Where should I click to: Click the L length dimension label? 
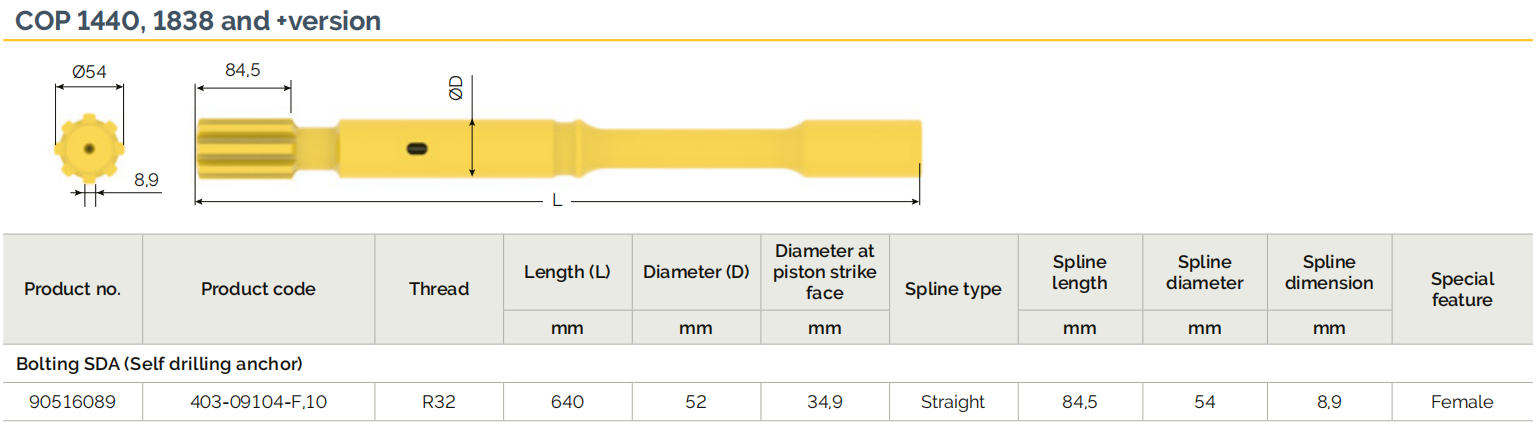coord(557,201)
